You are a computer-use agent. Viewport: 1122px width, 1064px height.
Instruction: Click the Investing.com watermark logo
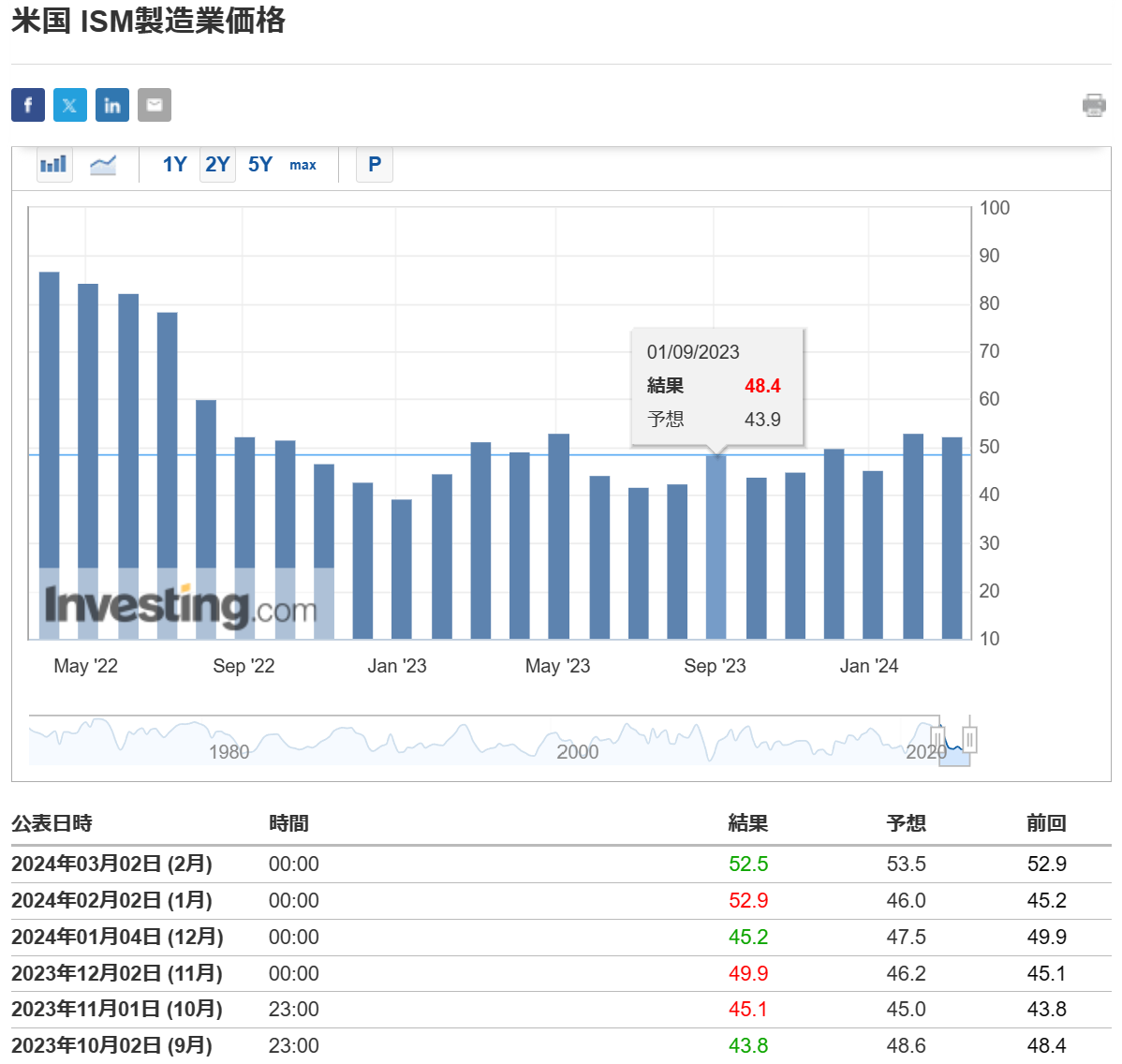point(181,607)
